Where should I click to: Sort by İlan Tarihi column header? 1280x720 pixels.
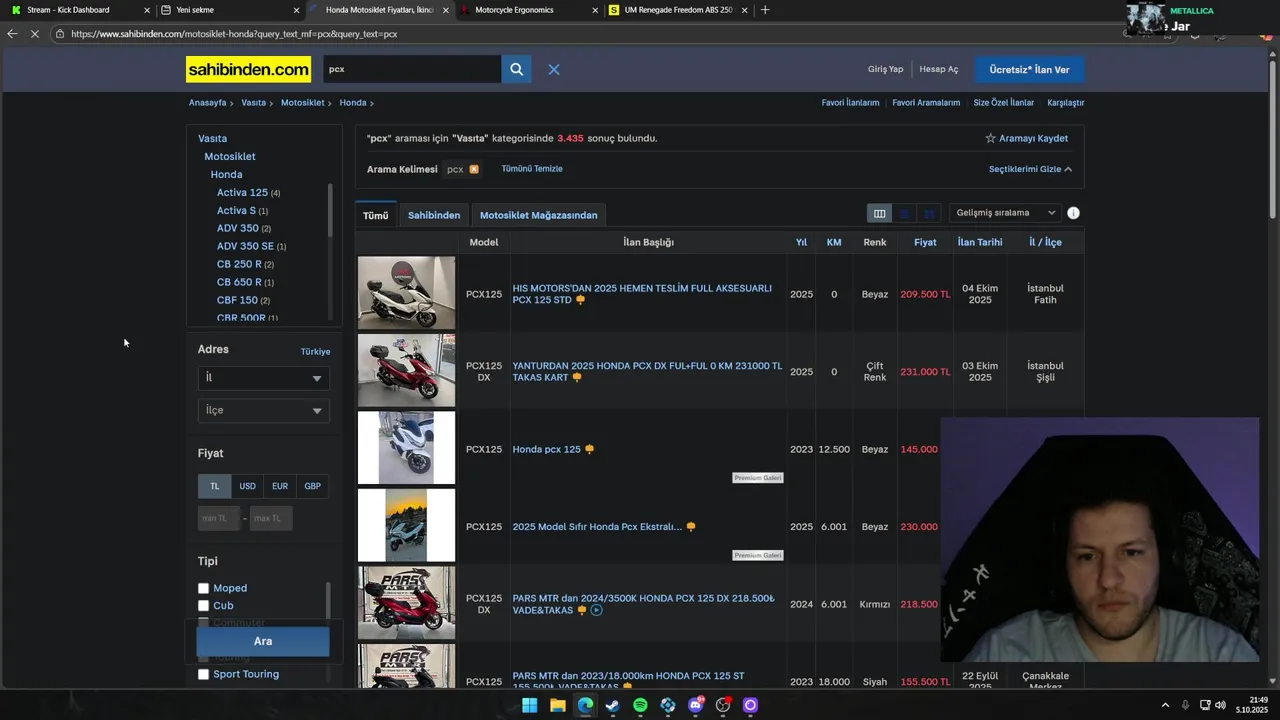[x=980, y=242]
